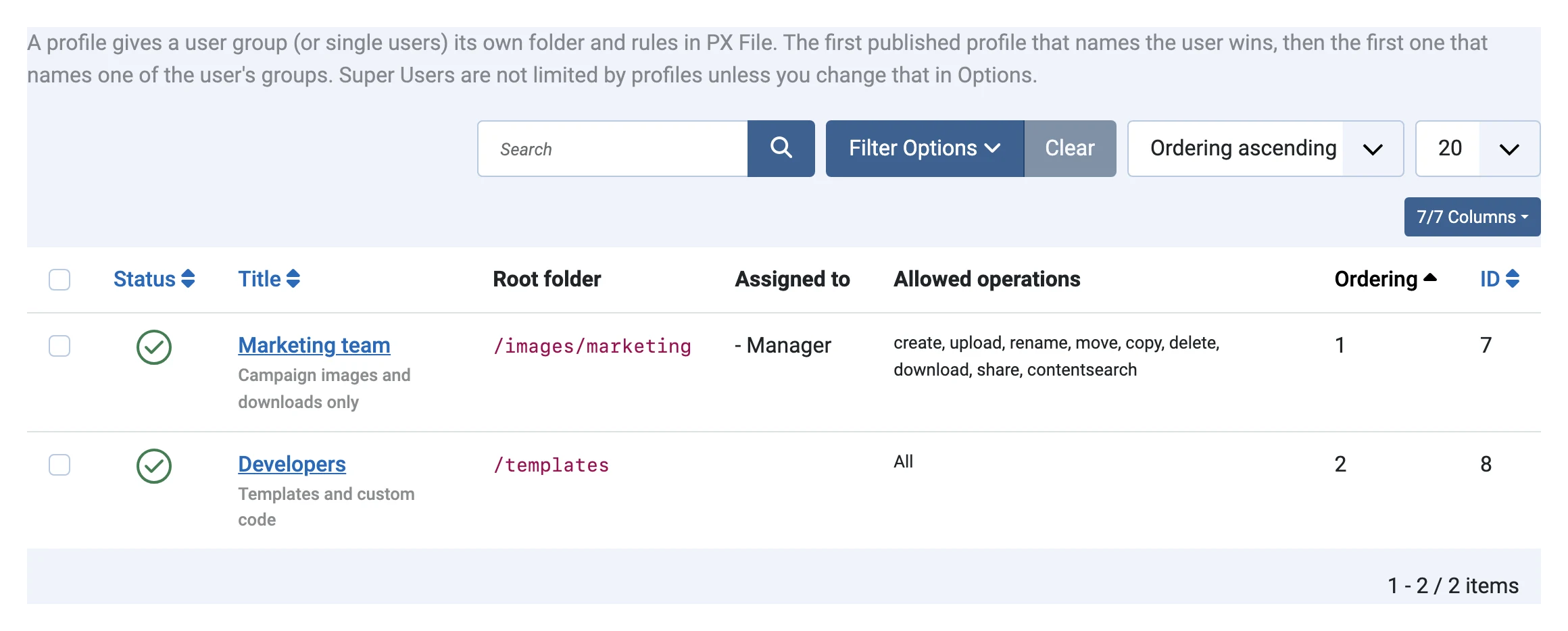Clear the search filters

tap(1070, 149)
